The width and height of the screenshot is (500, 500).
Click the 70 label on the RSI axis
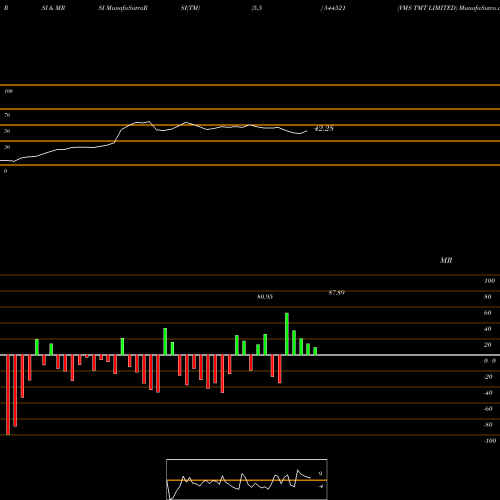[x=7, y=115]
